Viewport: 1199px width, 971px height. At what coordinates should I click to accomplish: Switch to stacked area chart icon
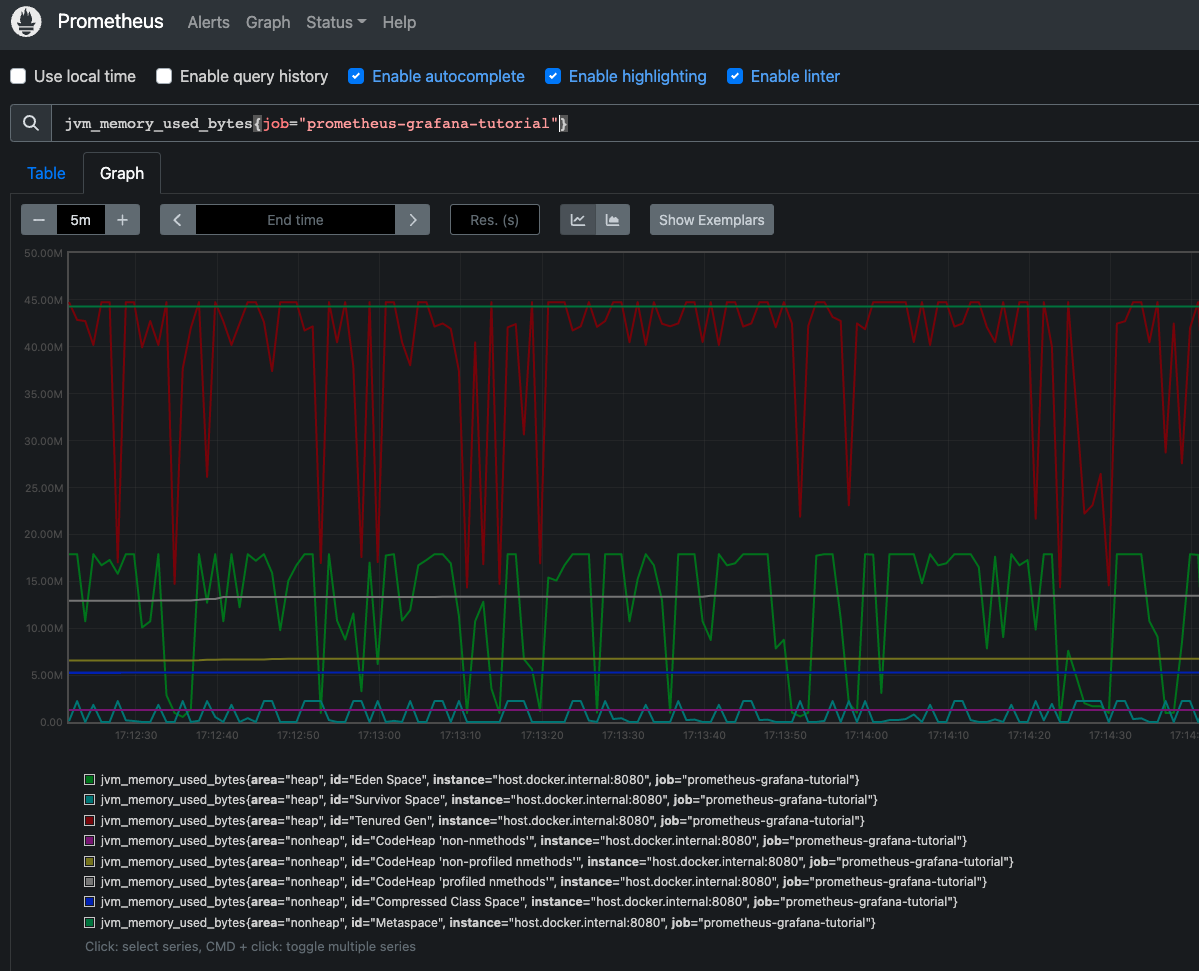pos(613,220)
